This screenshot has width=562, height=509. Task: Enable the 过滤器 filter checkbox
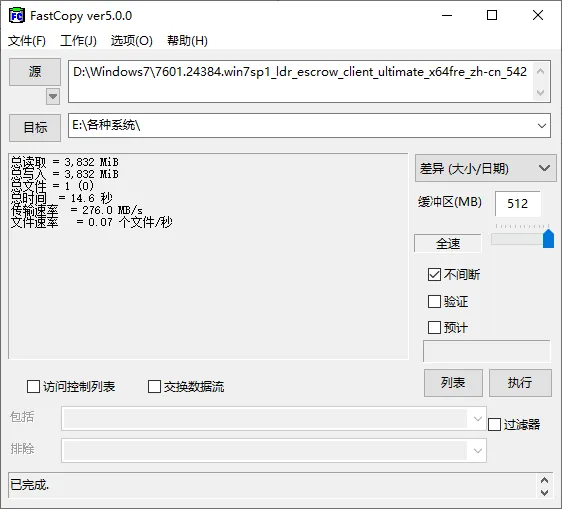pos(494,424)
